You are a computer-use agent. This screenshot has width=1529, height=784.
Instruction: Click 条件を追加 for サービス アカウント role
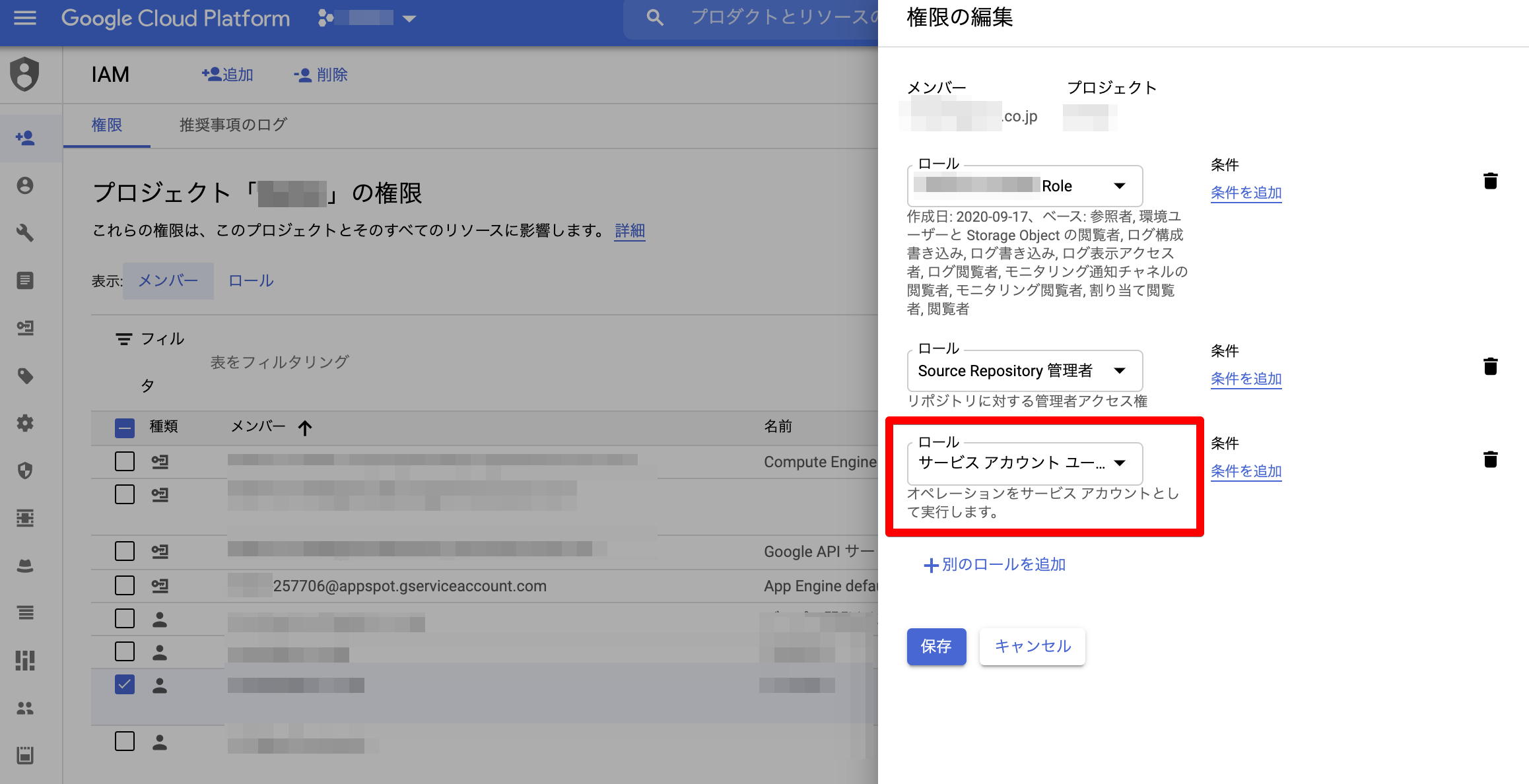(x=1246, y=471)
